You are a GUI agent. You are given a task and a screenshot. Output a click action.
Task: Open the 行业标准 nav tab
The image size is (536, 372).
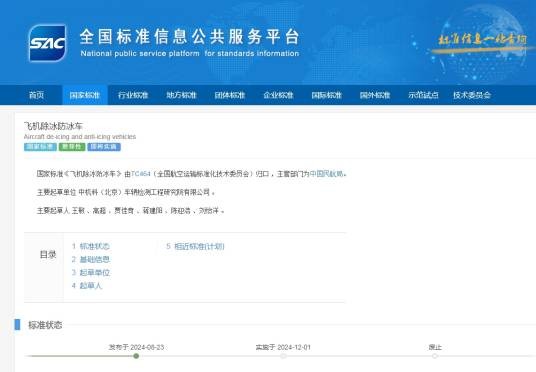click(133, 95)
